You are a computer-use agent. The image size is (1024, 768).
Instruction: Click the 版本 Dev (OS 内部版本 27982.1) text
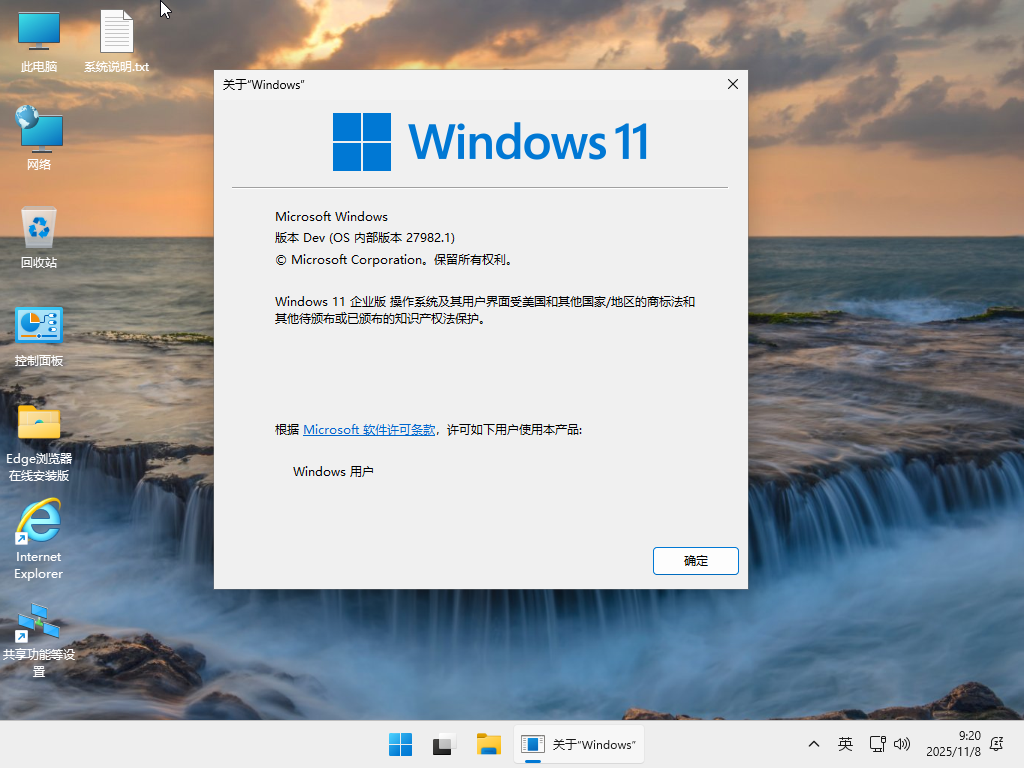coord(365,238)
